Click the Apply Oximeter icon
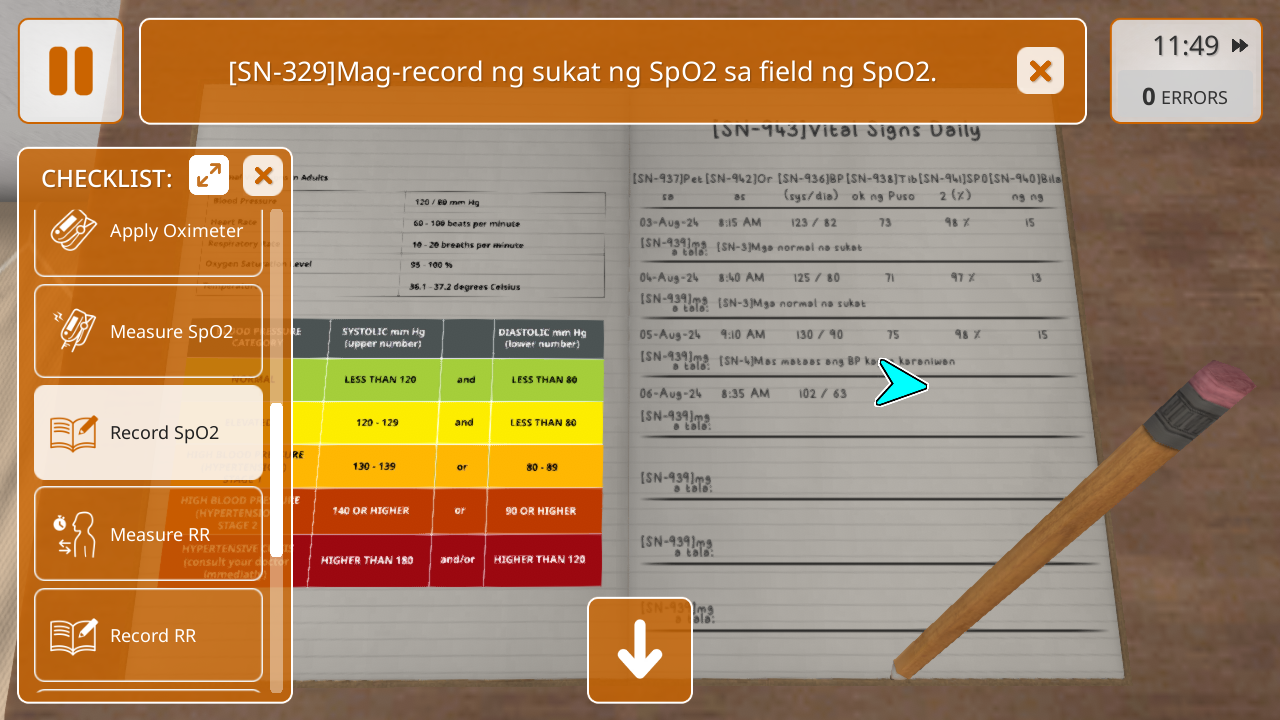Viewport: 1280px width, 720px height. (73, 230)
